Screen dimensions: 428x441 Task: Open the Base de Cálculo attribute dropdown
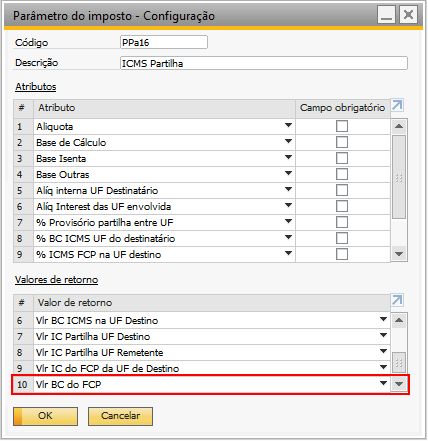289,142
